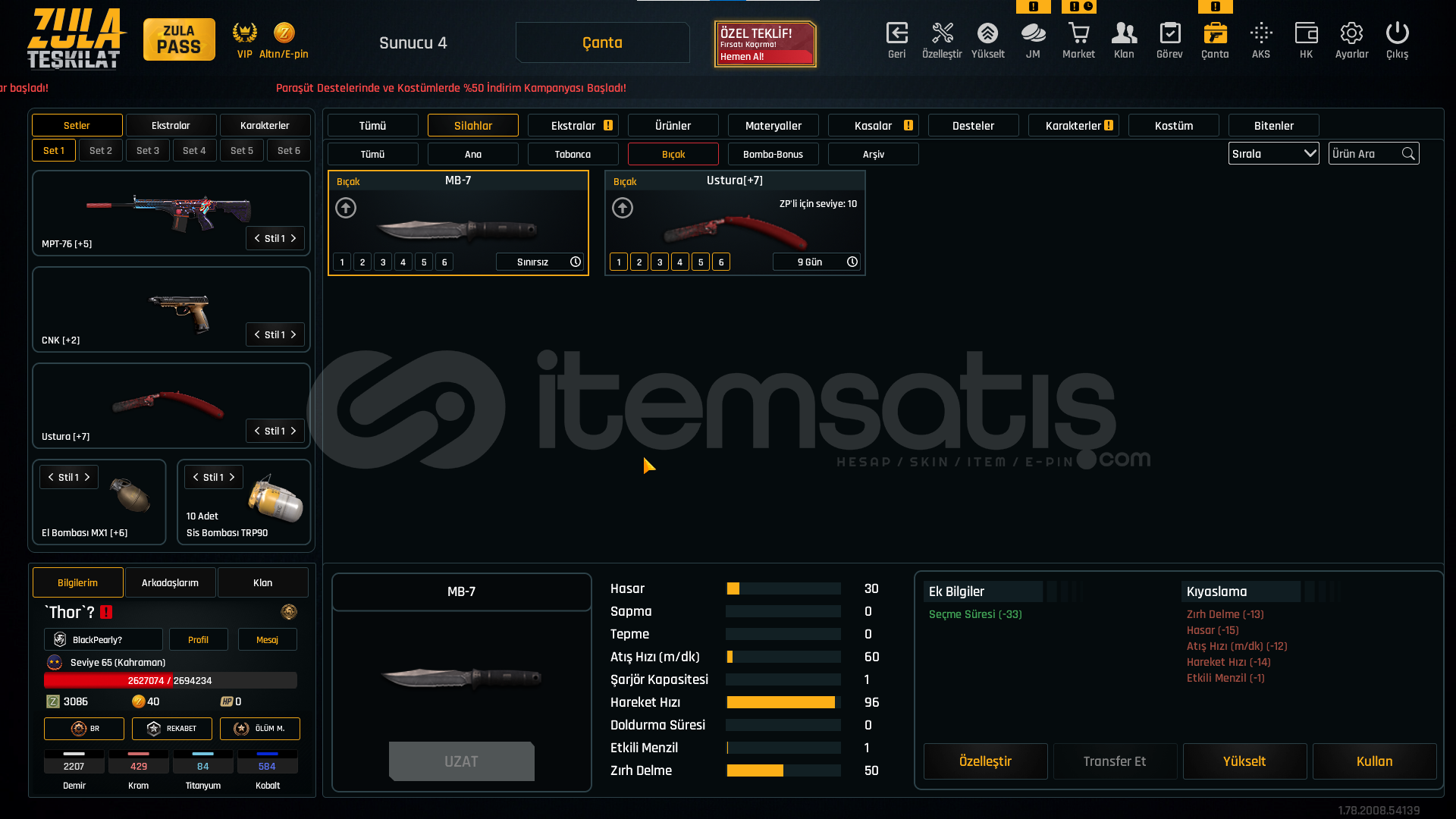1456x819 pixels.
Task: Previous style arrow for MPT-76 [+5]
Action: click(257, 238)
